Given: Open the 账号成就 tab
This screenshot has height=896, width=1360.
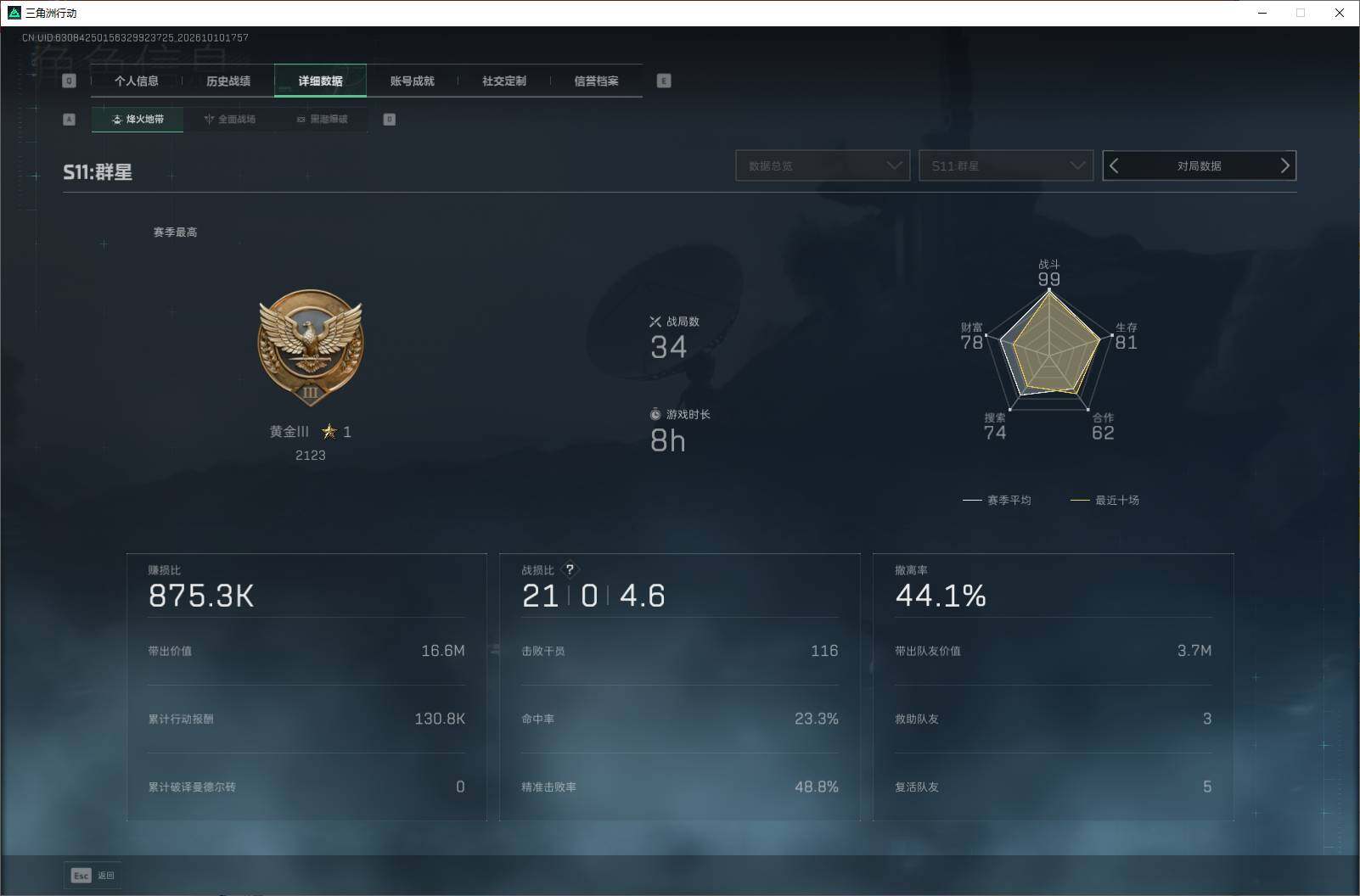Looking at the screenshot, I should [412, 81].
